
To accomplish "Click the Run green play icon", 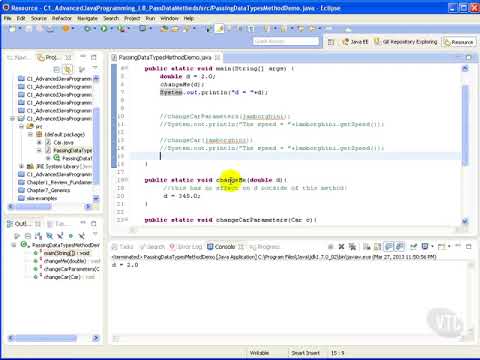I will 104,29.
